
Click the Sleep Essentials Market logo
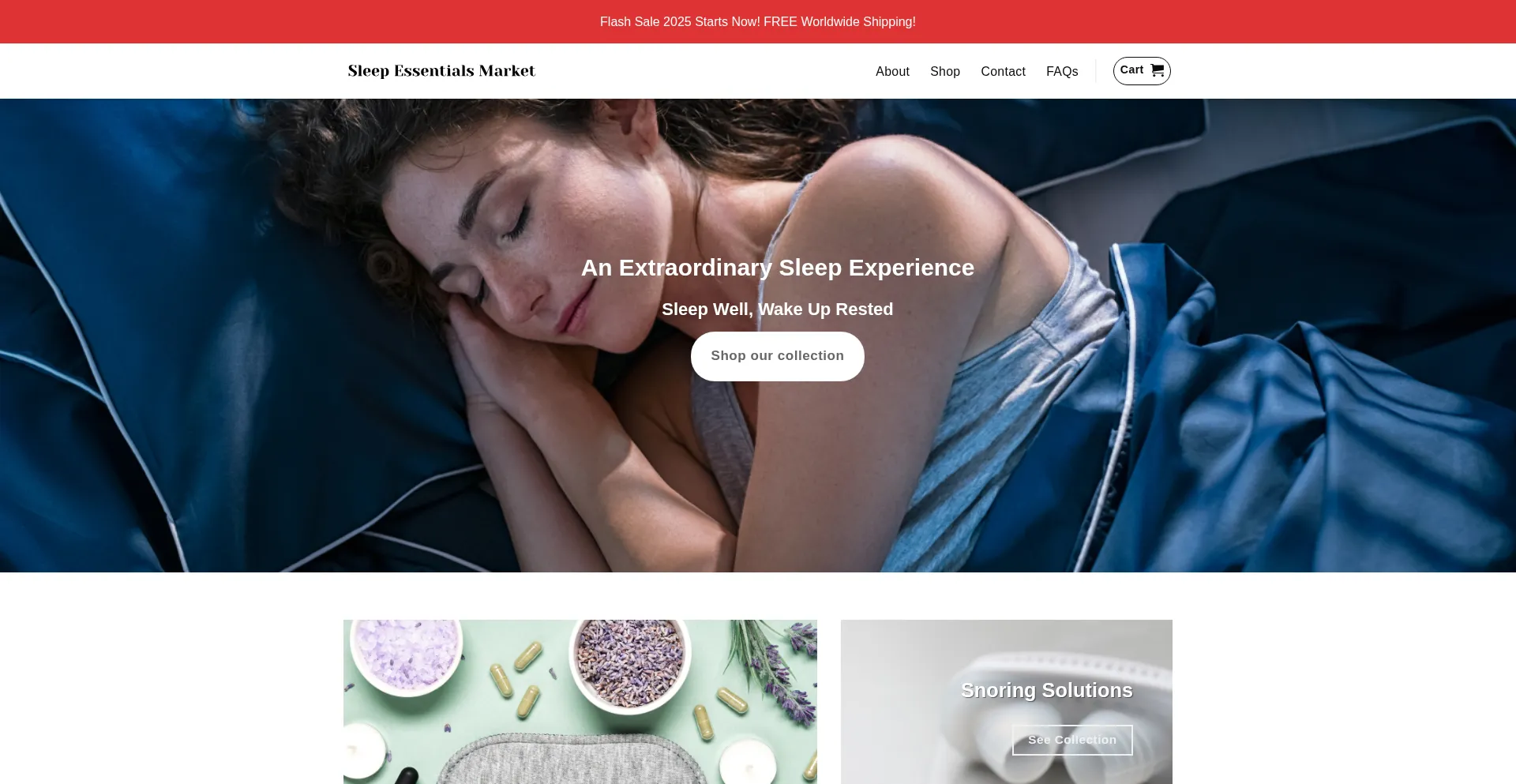tap(441, 70)
